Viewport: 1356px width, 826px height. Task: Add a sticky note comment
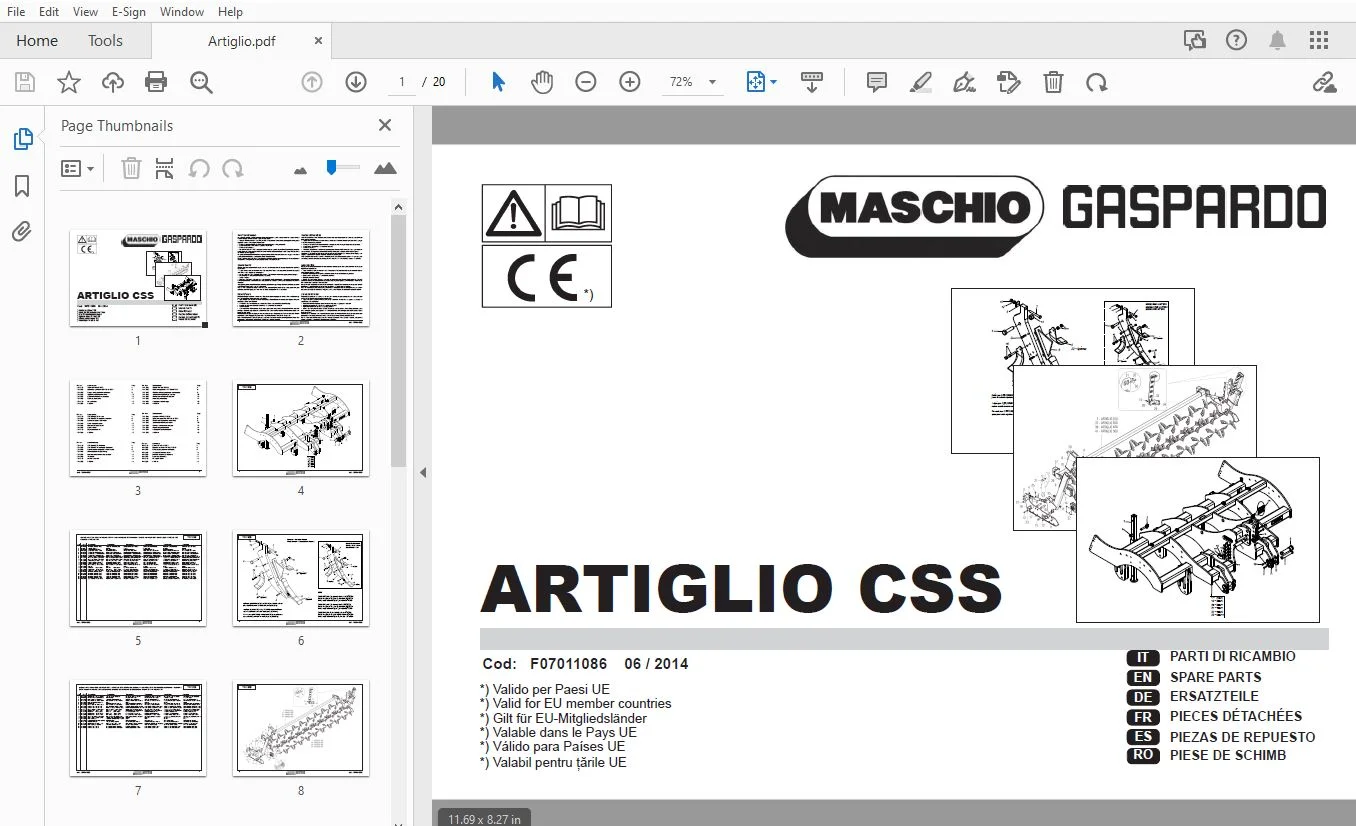point(877,82)
